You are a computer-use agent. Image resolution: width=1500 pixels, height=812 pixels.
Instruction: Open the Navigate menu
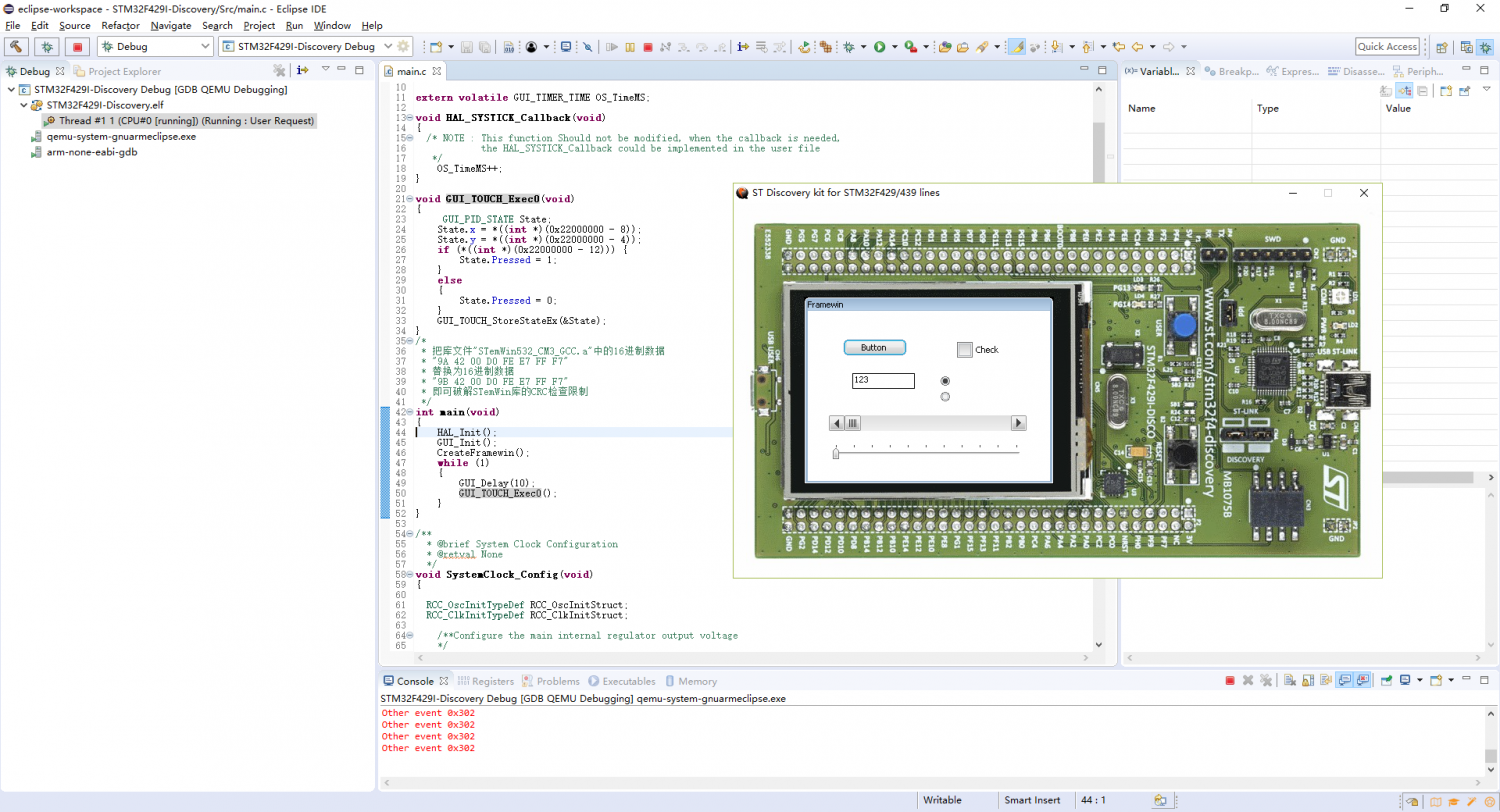[171, 25]
